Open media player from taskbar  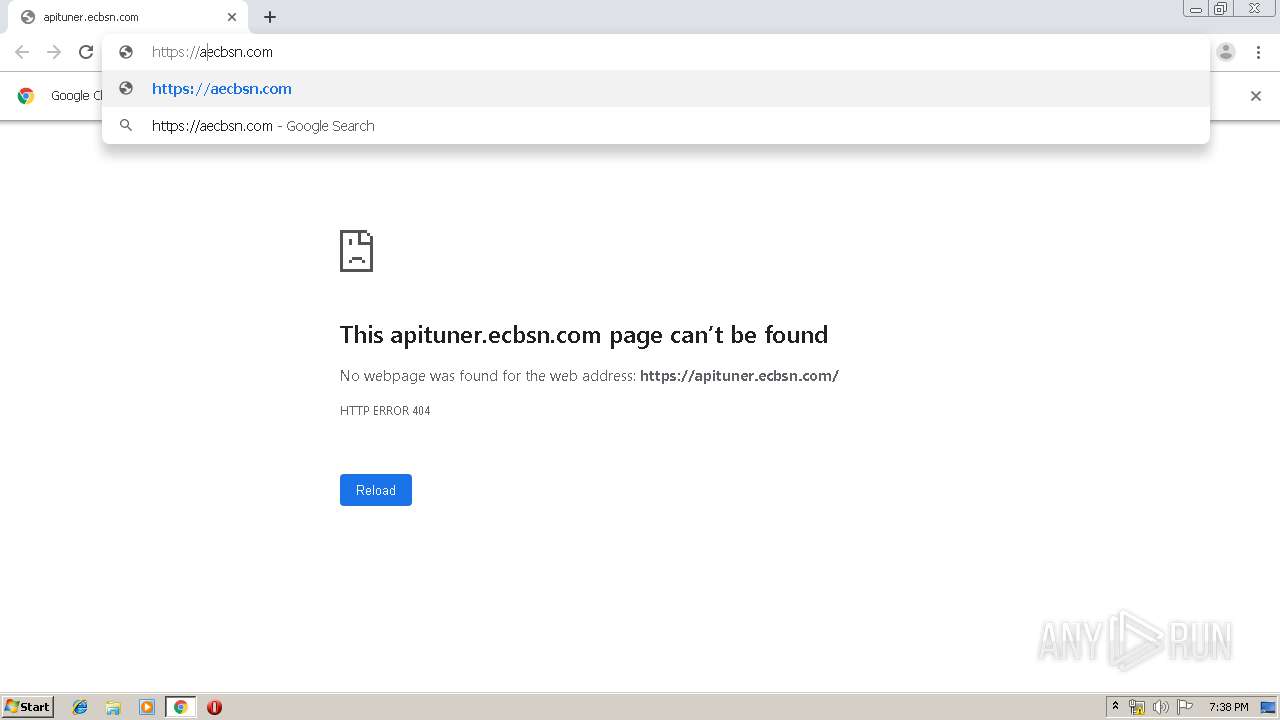click(147, 707)
